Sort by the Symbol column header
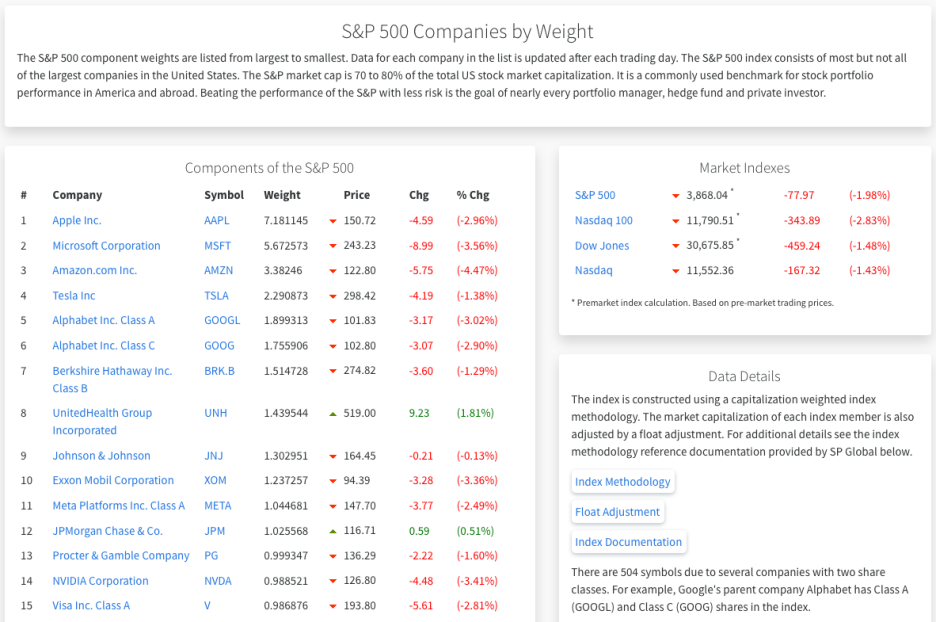This screenshot has height=622, width=936. click(224, 195)
